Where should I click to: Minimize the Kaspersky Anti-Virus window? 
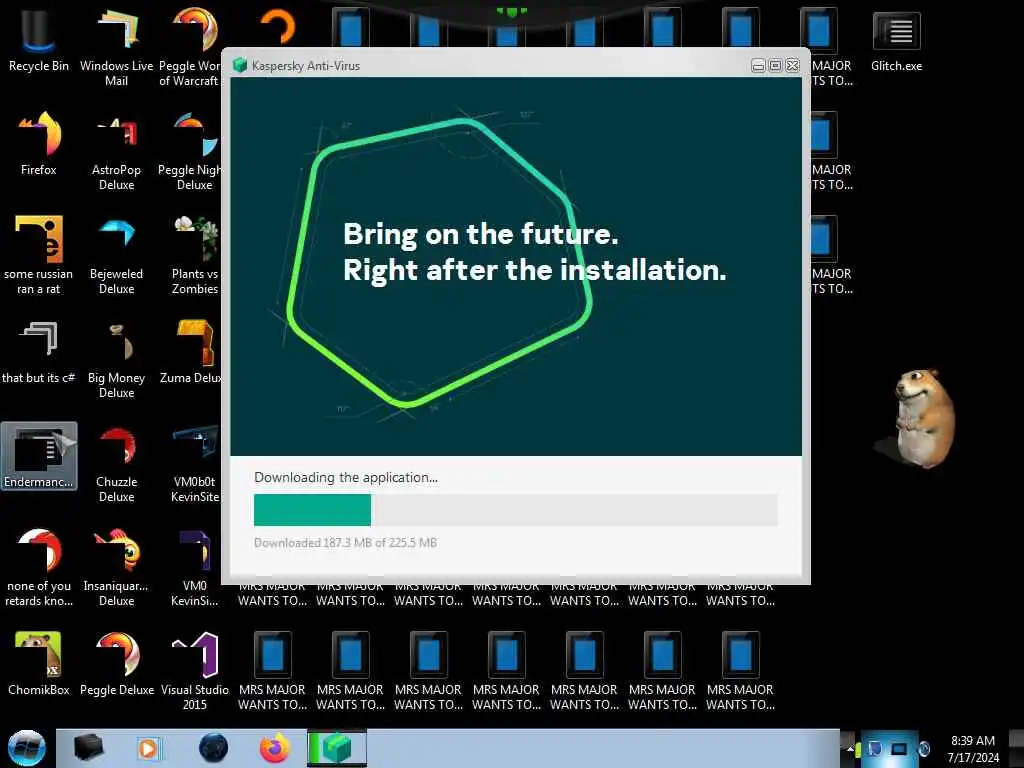pyautogui.click(x=758, y=65)
